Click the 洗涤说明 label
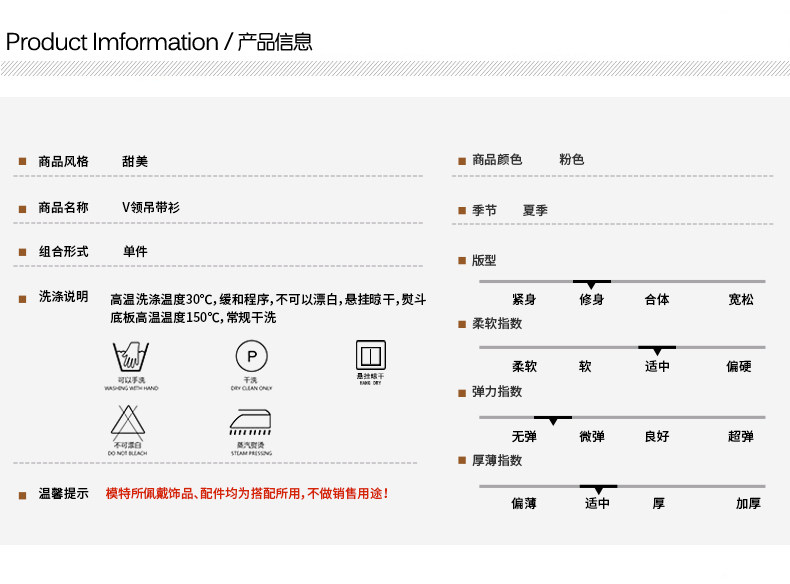 [x=63, y=296]
